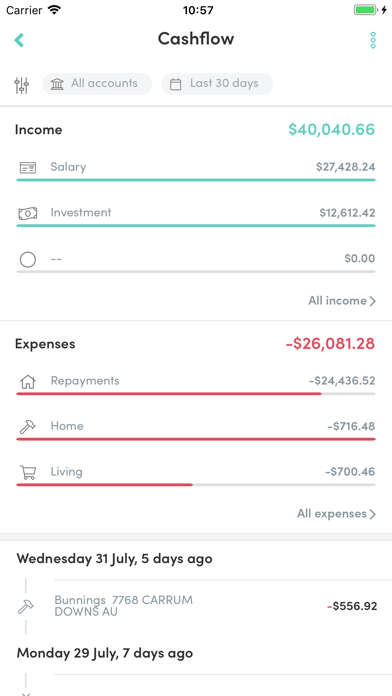
Task: Tap the Investment cash icon
Action: (28, 214)
